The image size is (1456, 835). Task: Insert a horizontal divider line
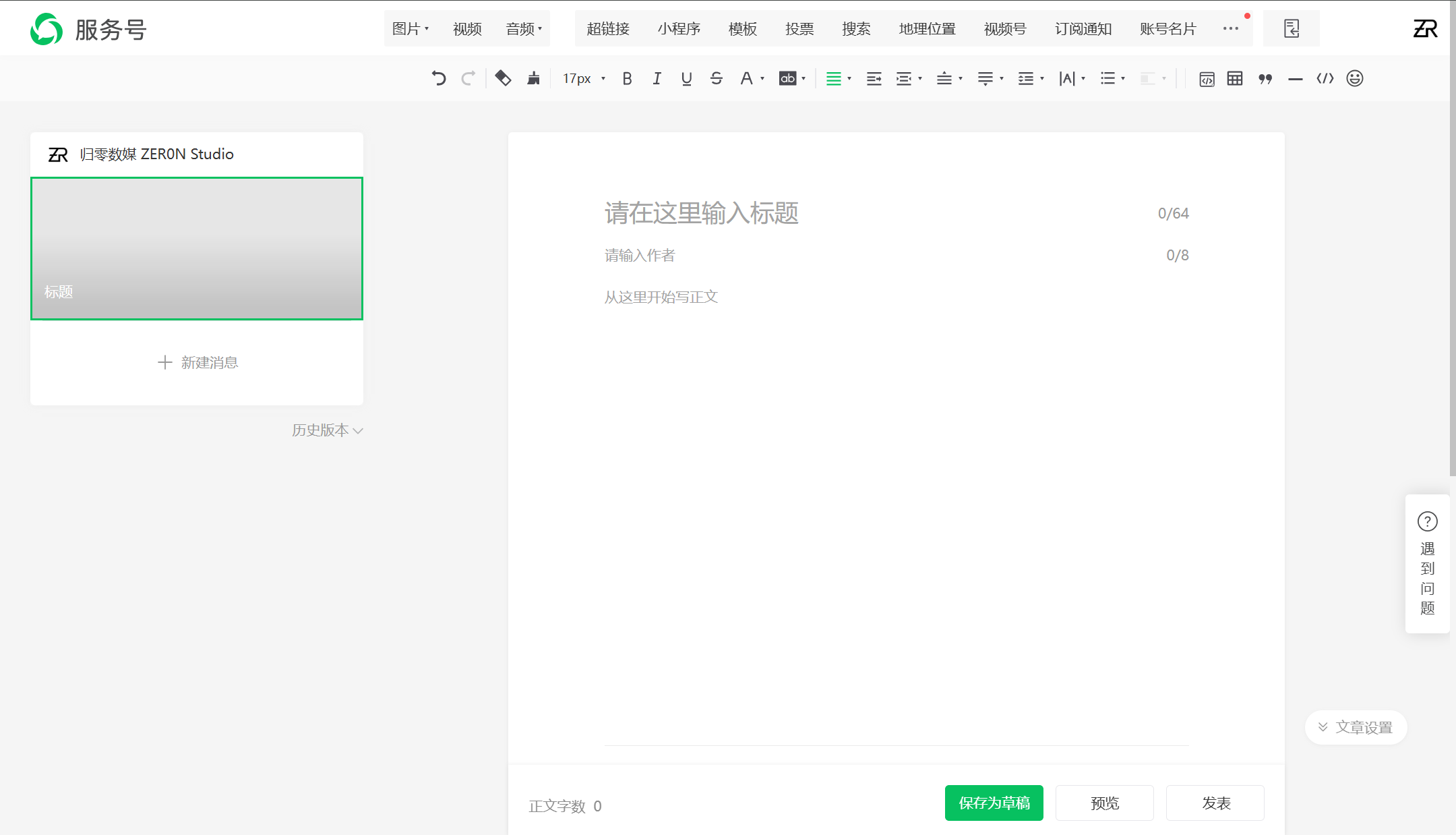[x=1295, y=79]
